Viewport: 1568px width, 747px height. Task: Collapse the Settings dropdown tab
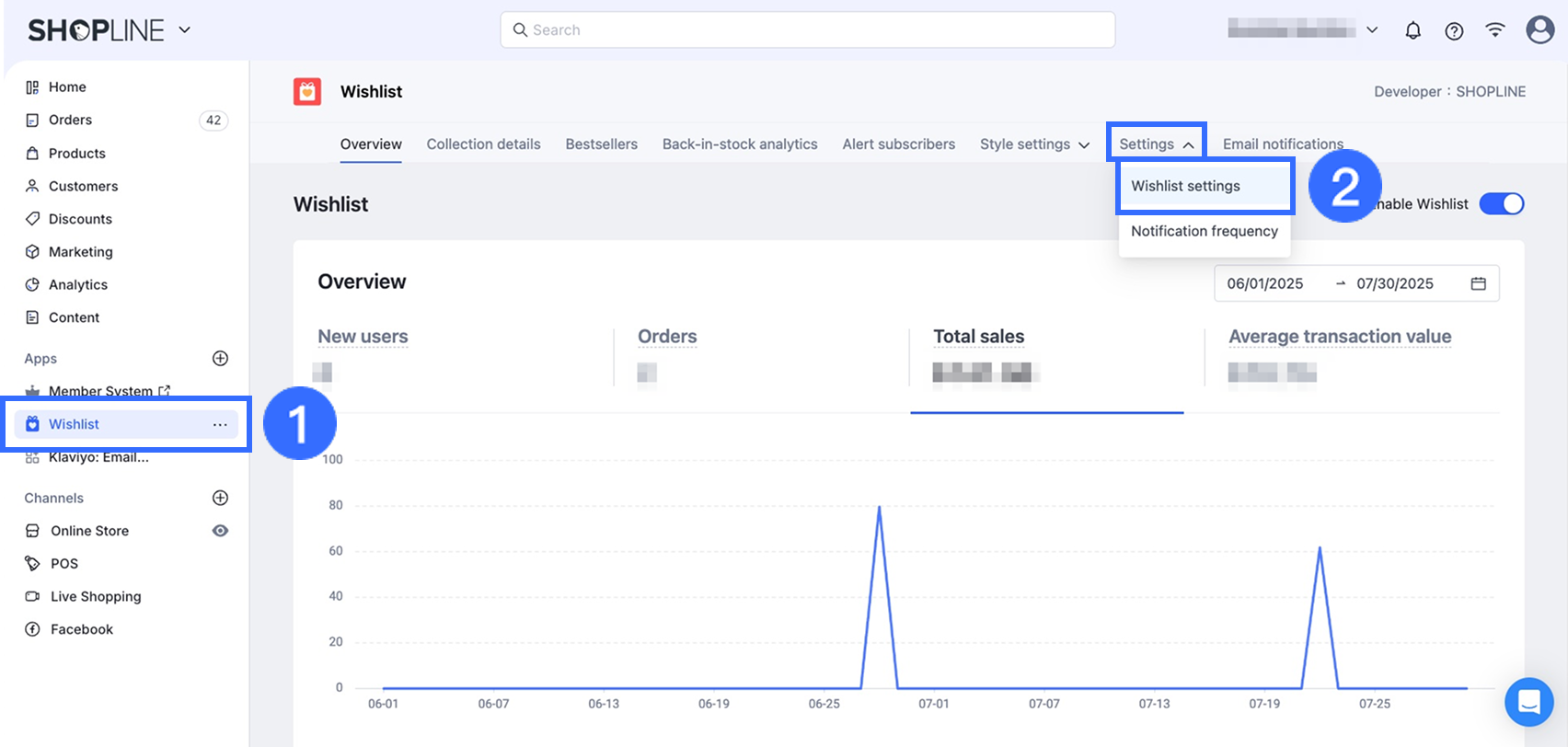[x=1156, y=144]
